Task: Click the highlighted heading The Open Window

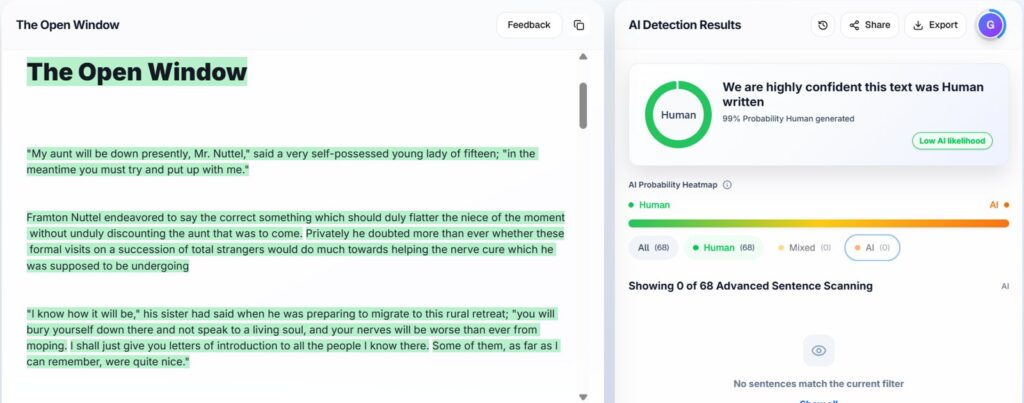Action: pos(136,72)
